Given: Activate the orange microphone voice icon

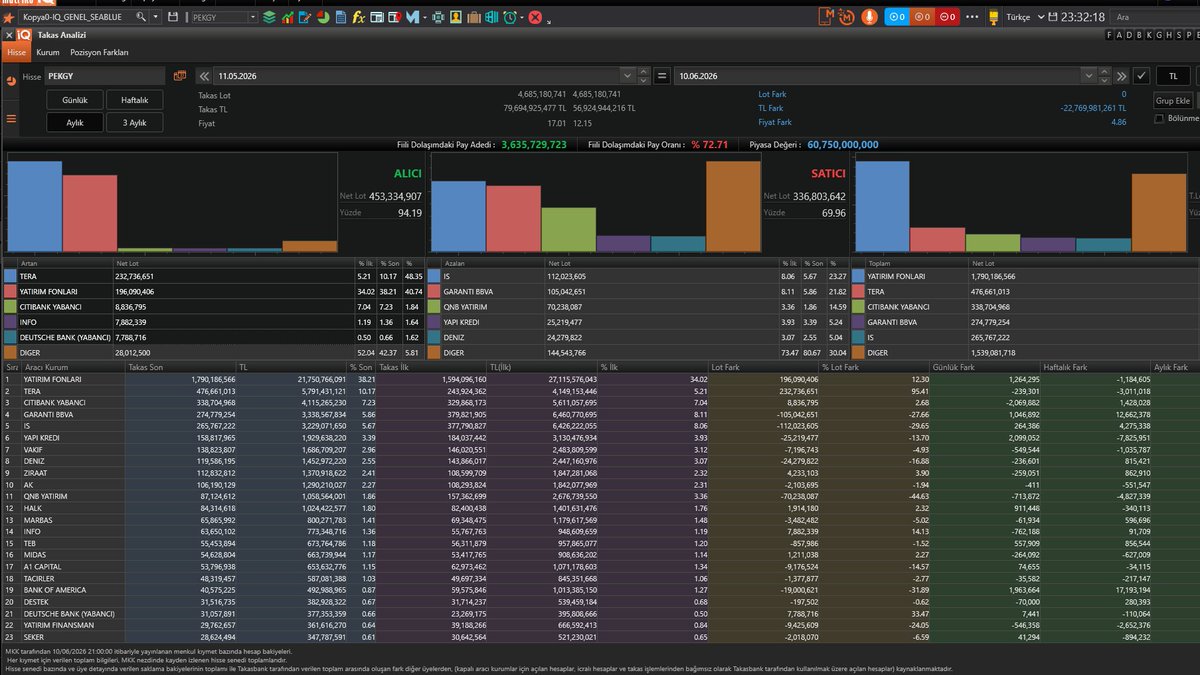Looking at the screenshot, I should 869,17.
